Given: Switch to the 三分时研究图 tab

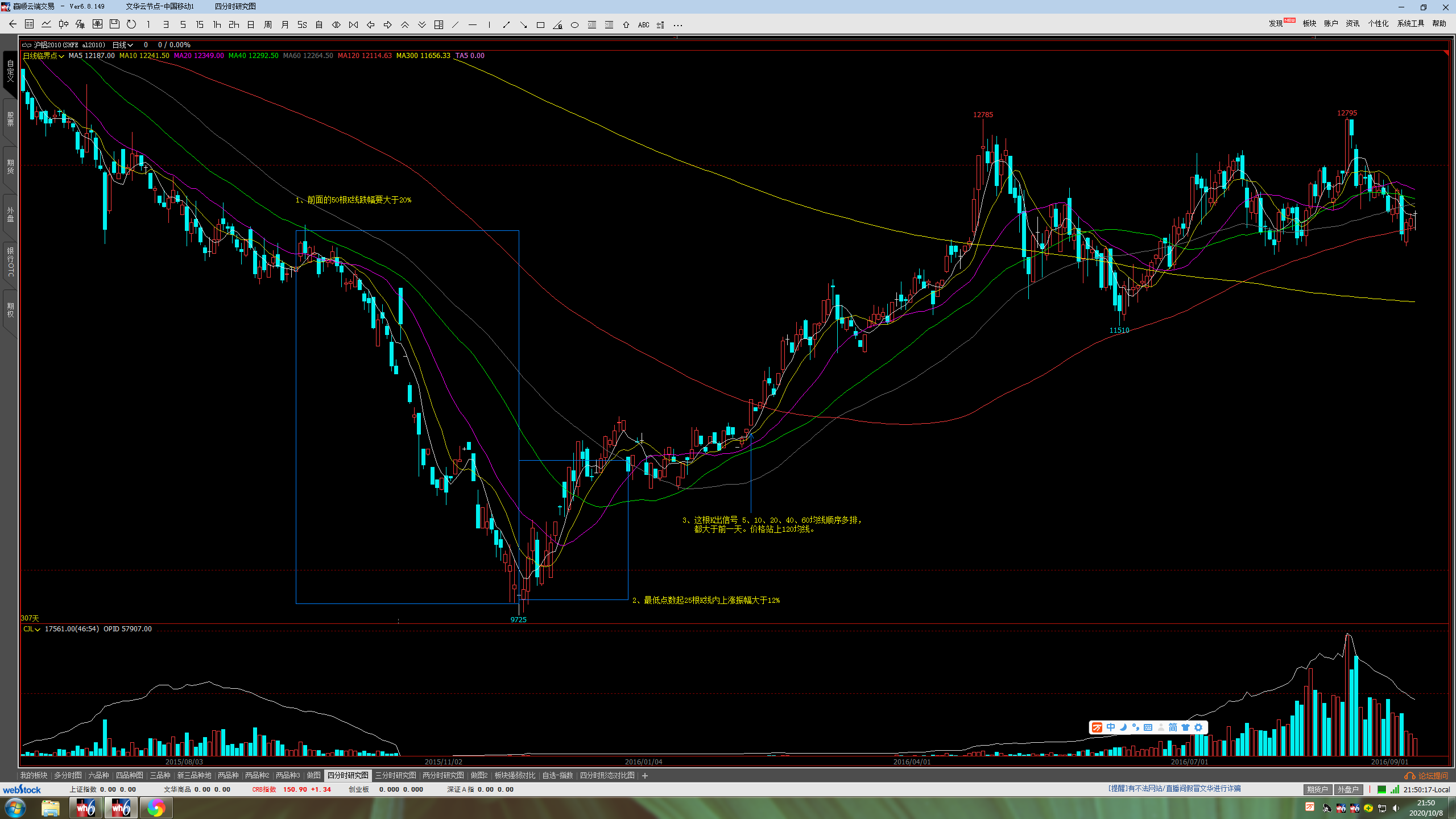Looking at the screenshot, I should coord(395,775).
